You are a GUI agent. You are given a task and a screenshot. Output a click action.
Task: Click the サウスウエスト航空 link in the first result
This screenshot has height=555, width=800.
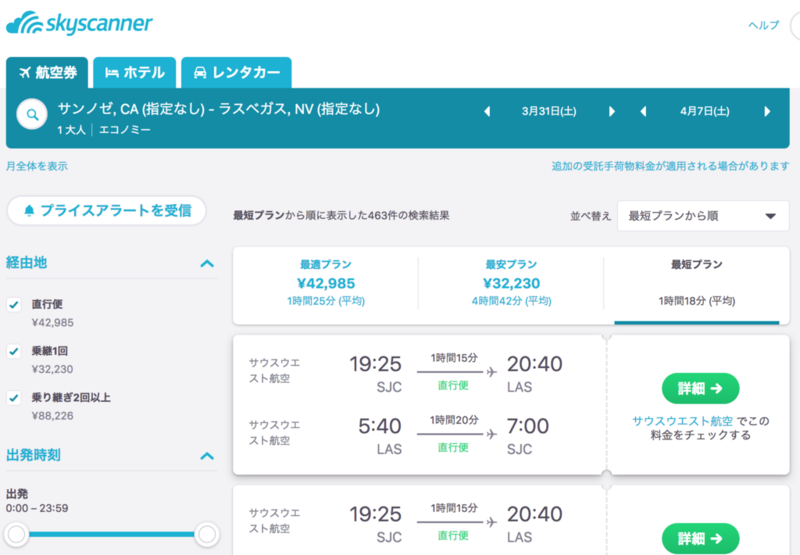click(683, 421)
